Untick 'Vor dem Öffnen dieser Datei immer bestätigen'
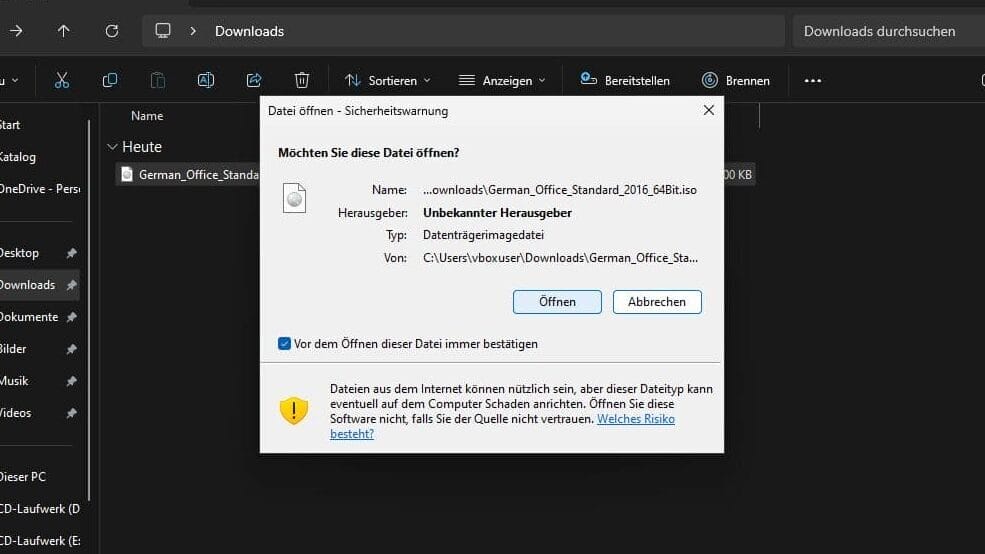 coord(285,344)
